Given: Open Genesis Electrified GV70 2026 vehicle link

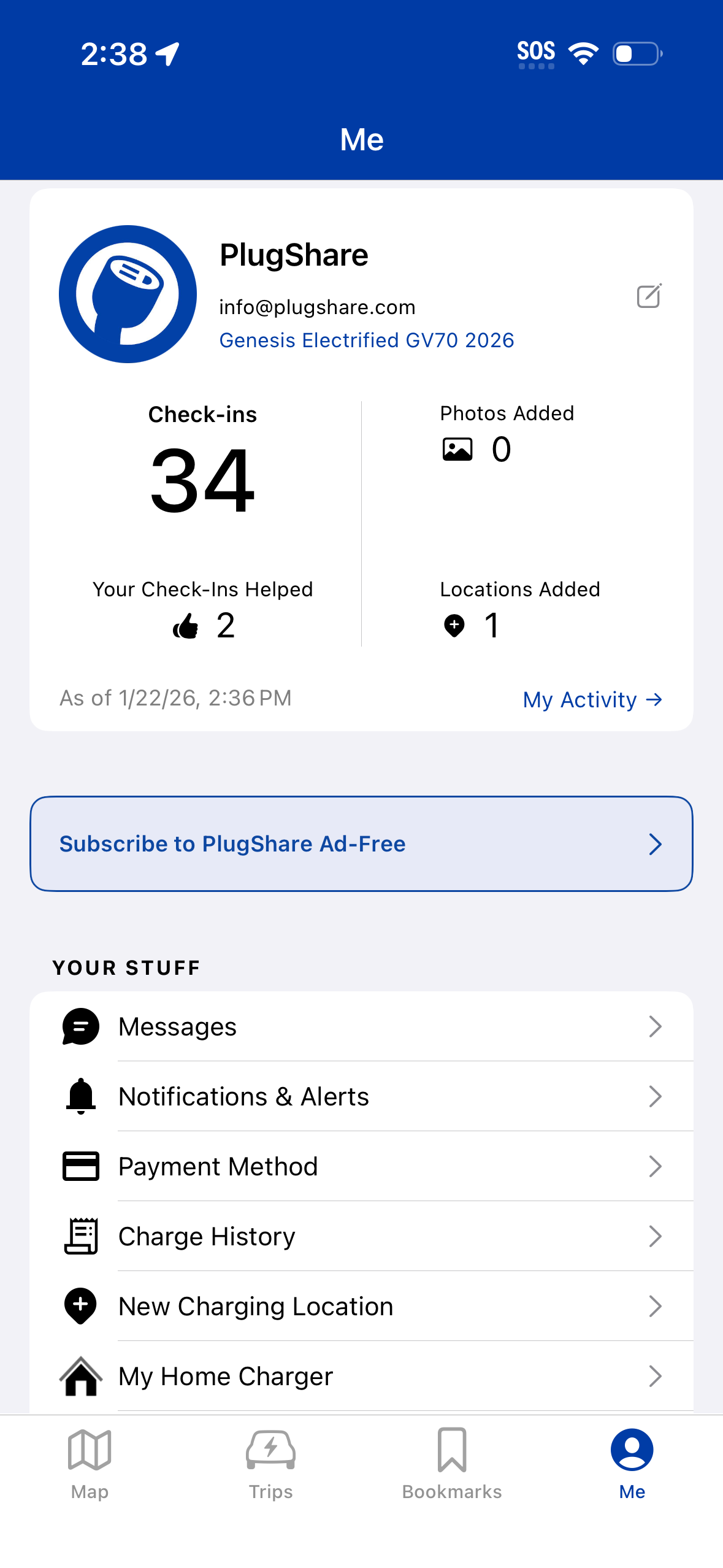Looking at the screenshot, I should pyautogui.click(x=367, y=340).
